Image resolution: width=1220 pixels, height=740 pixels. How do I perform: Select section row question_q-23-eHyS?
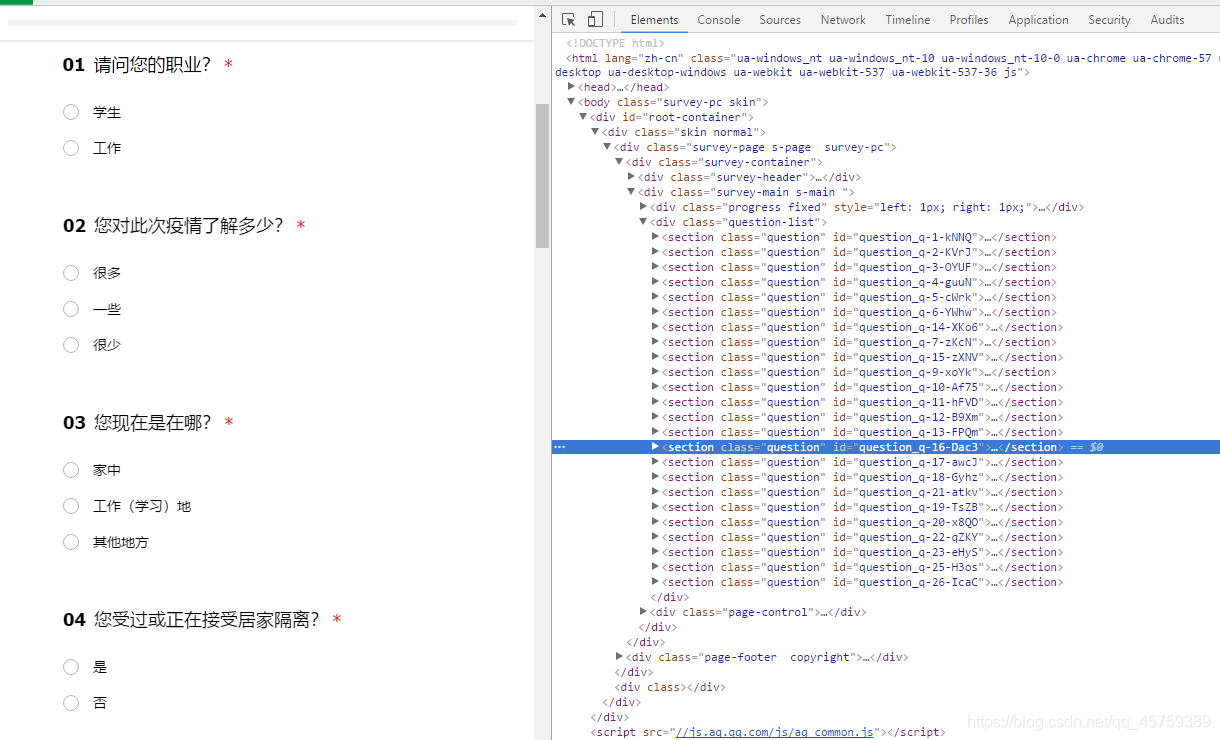[x=862, y=552]
